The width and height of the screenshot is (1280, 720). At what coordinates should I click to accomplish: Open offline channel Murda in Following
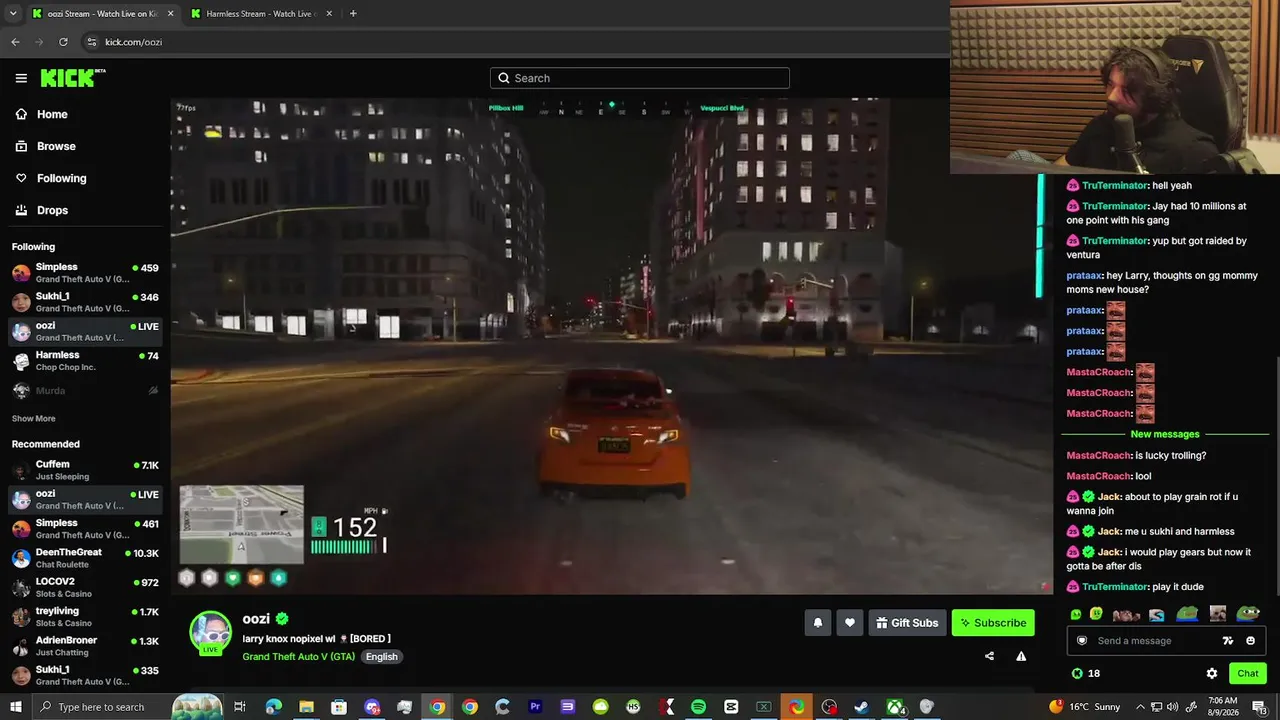coord(85,390)
